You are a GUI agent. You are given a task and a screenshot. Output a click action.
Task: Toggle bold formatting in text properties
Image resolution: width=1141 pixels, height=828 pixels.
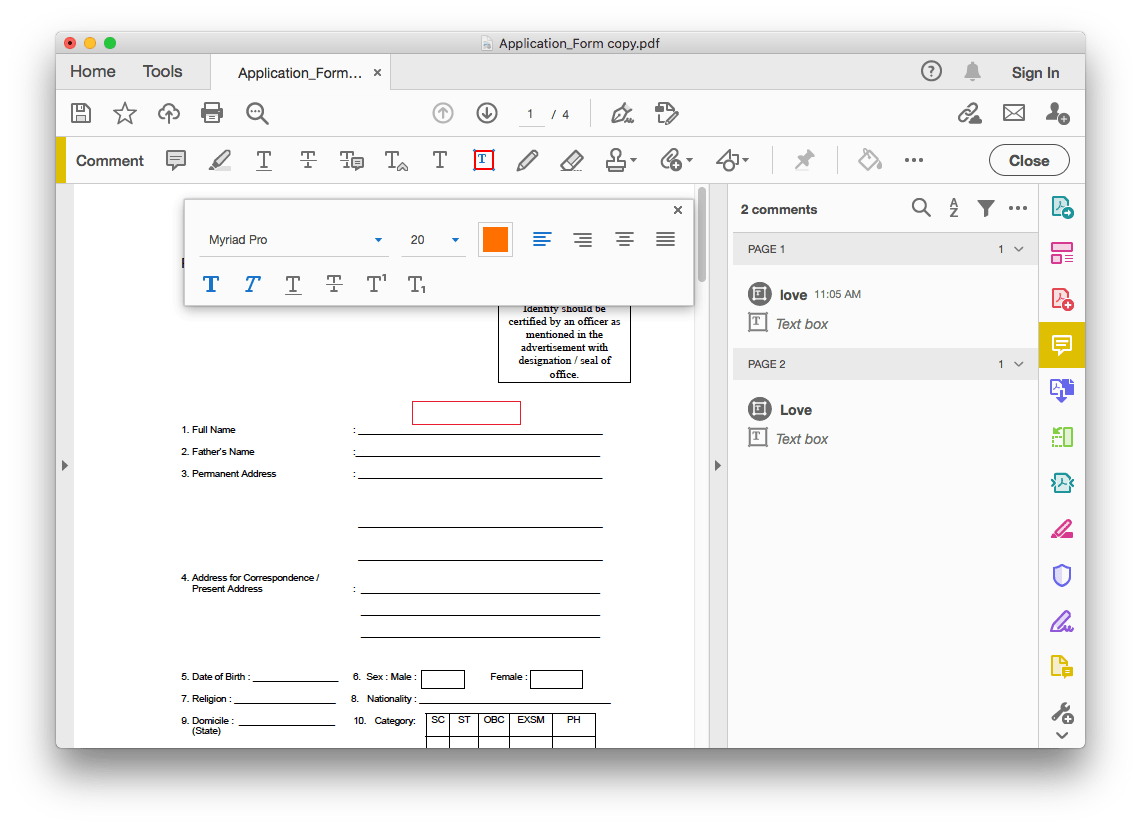click(211, 283)
